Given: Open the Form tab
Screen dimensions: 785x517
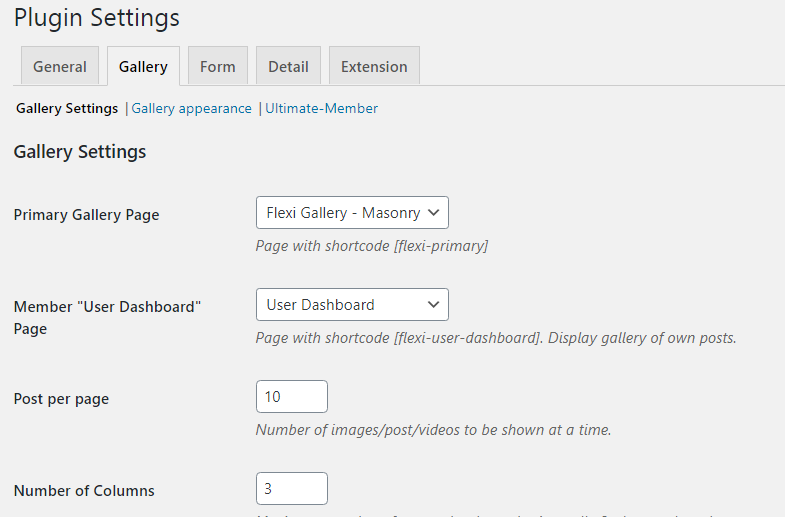Looking at the screenshot, I should (x=218, y=66).
